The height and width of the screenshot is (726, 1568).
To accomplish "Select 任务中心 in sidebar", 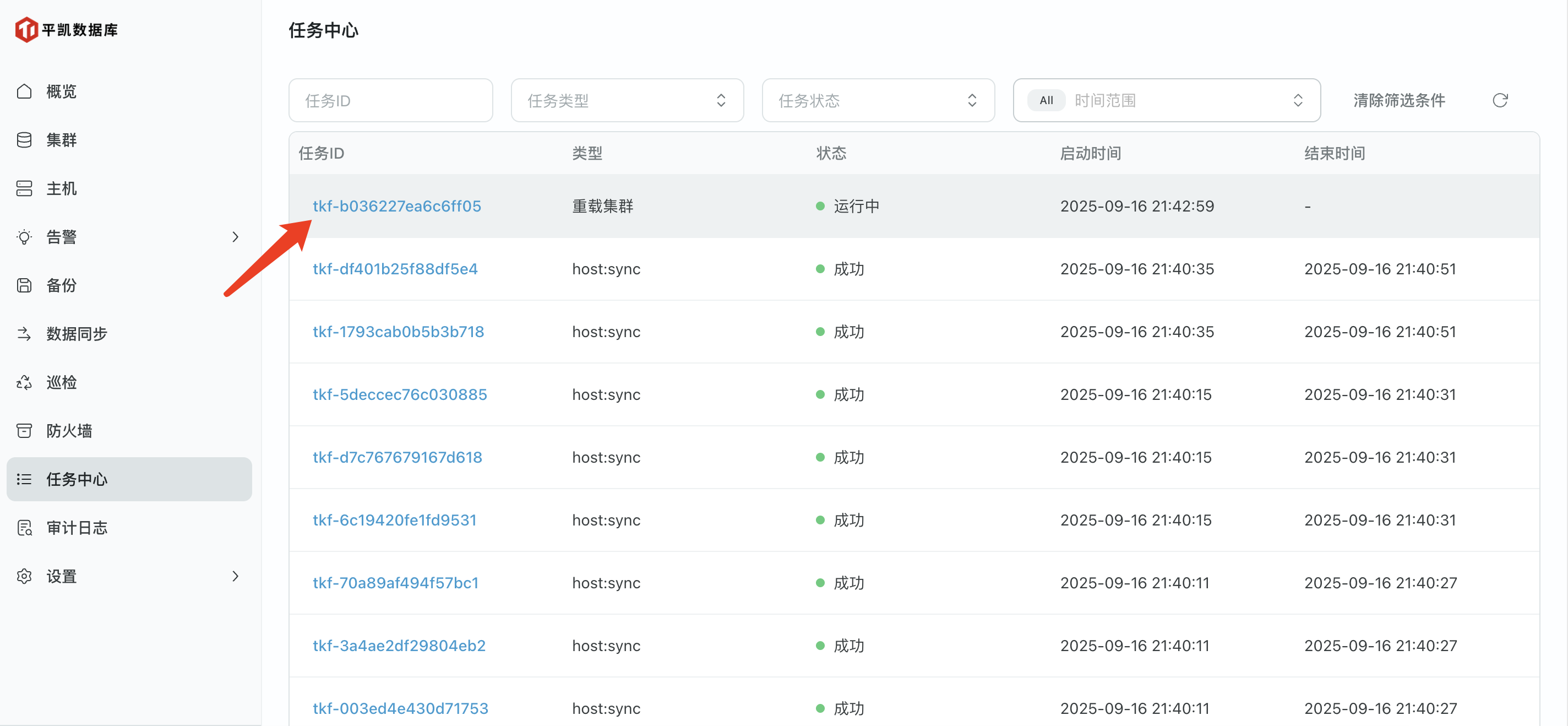I will [77, 479].
